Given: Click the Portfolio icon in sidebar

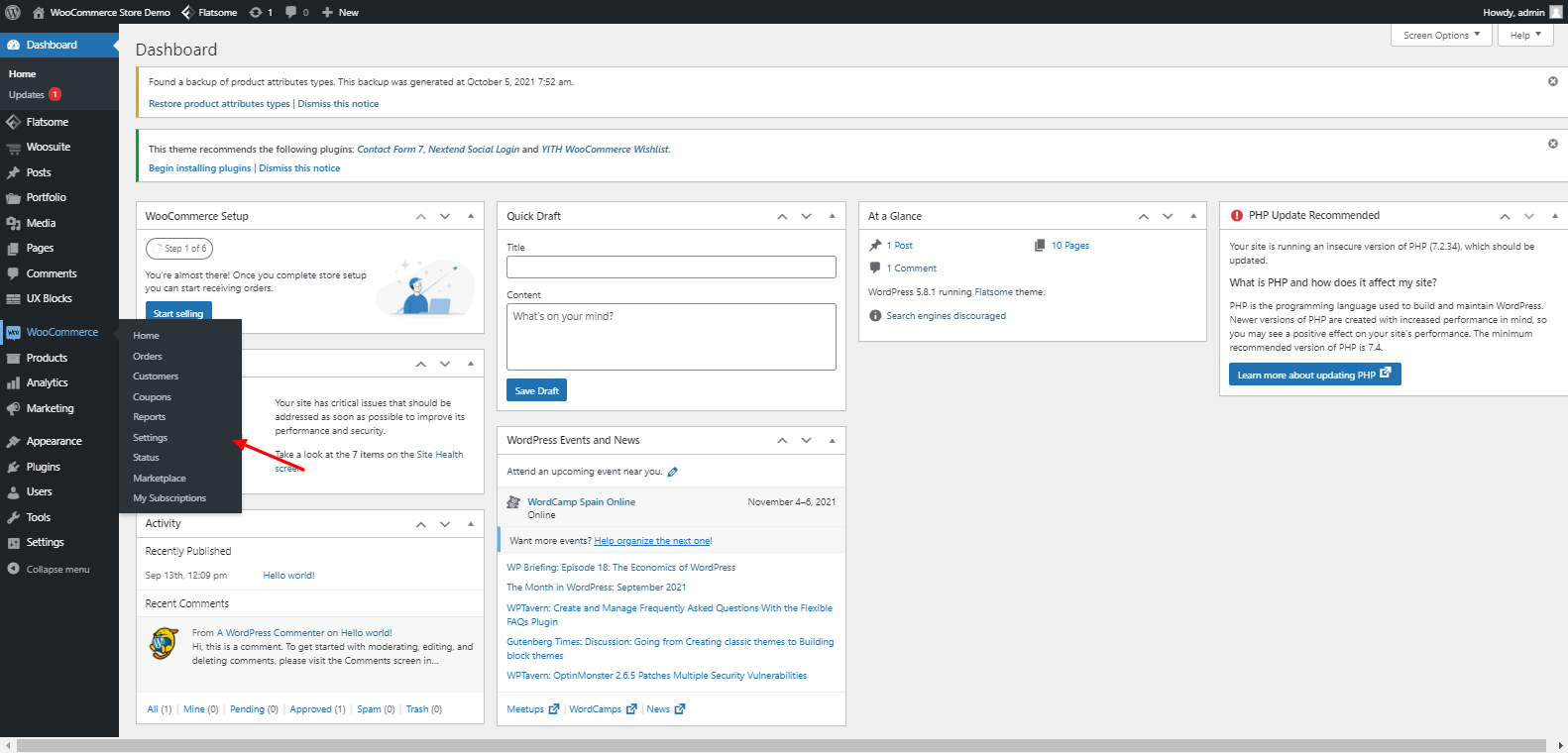Looking at the screenshot, I should (x=14, y=197).
